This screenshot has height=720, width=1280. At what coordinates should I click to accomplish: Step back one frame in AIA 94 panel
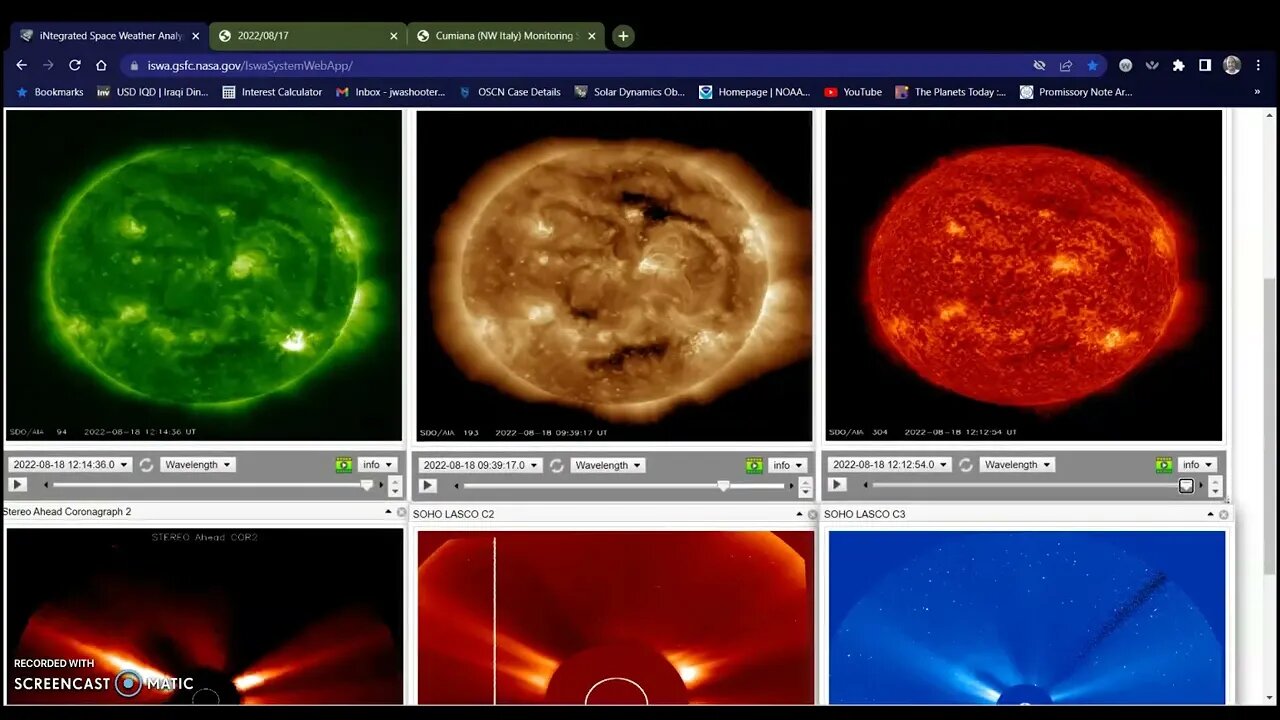(x=45, y=485)
